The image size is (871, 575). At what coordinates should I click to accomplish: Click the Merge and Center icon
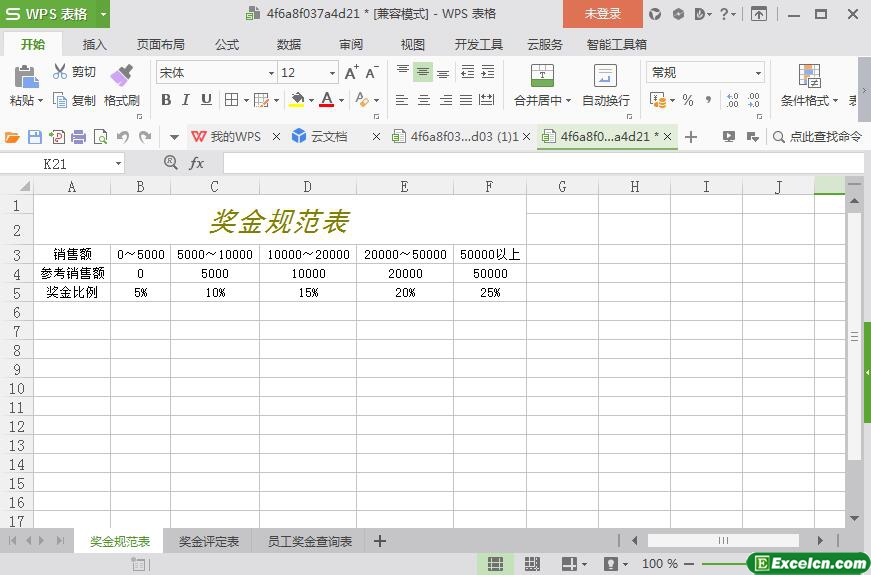coord(542,75)
